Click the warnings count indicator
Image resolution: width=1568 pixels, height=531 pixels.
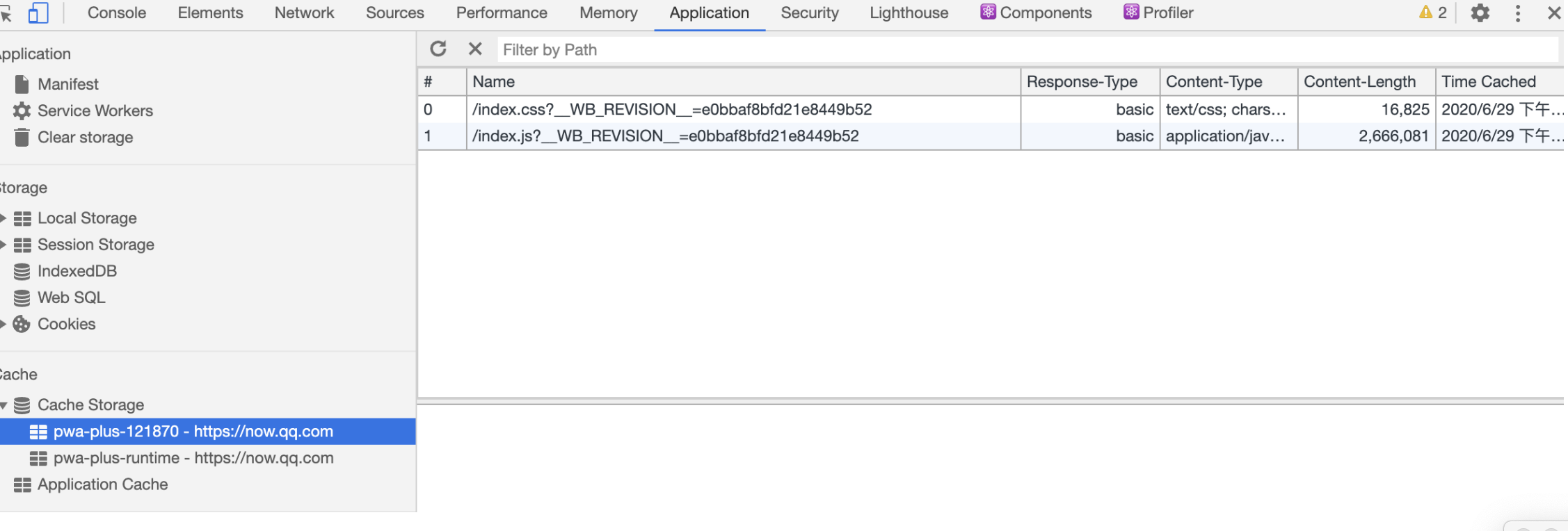point(1433,13)
